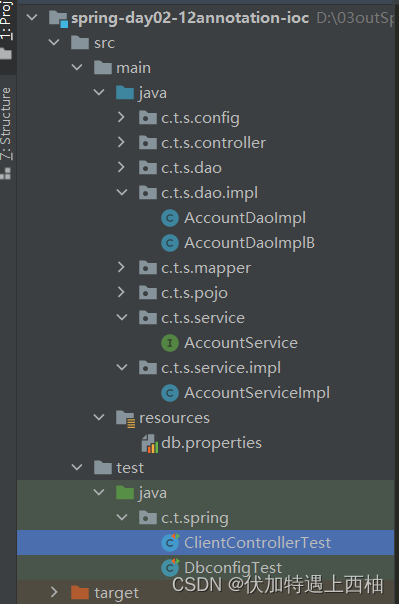Expand the c.t.s.mapper package chevron

pos(121,267)
